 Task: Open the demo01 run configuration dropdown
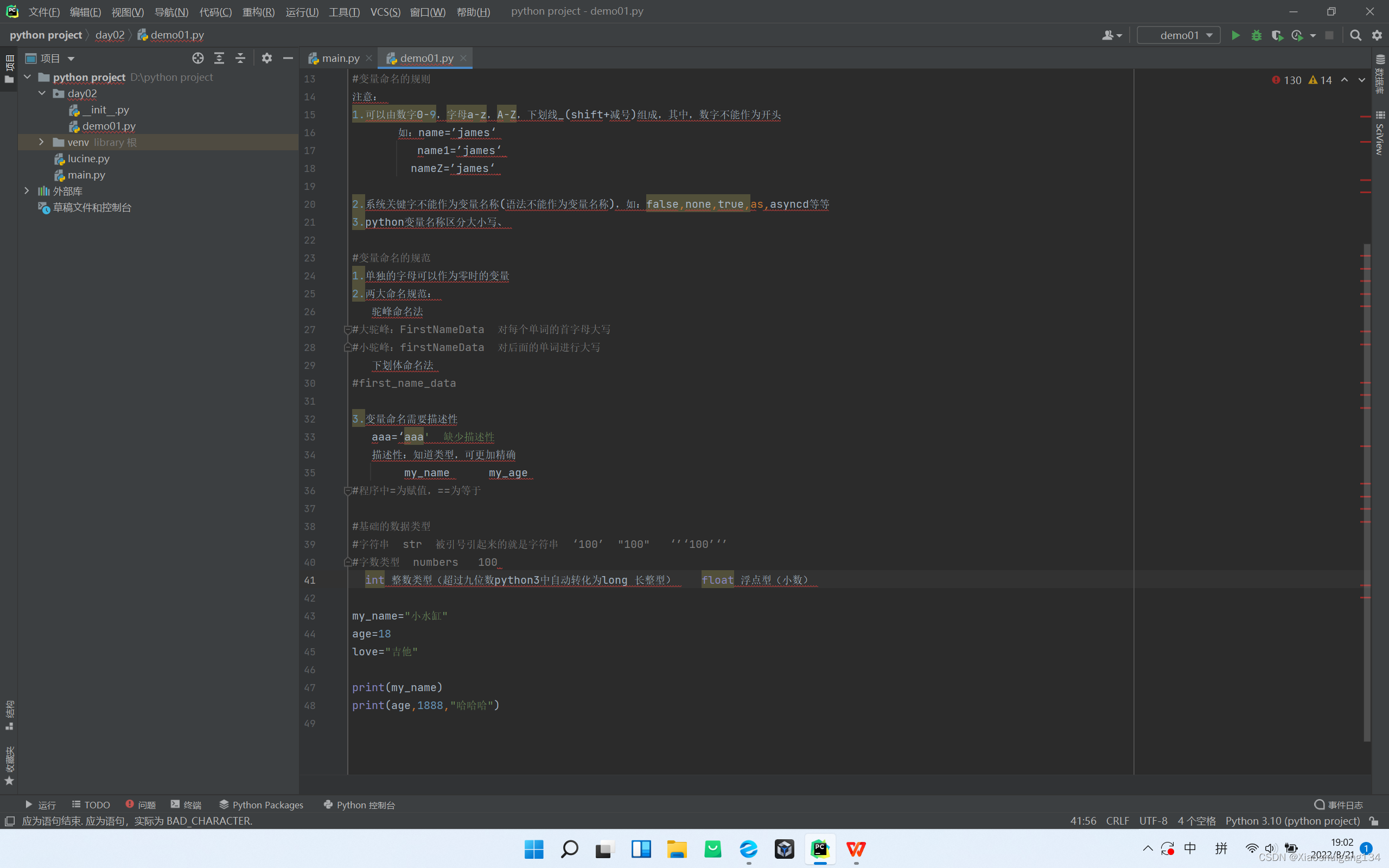(1179, 35)
